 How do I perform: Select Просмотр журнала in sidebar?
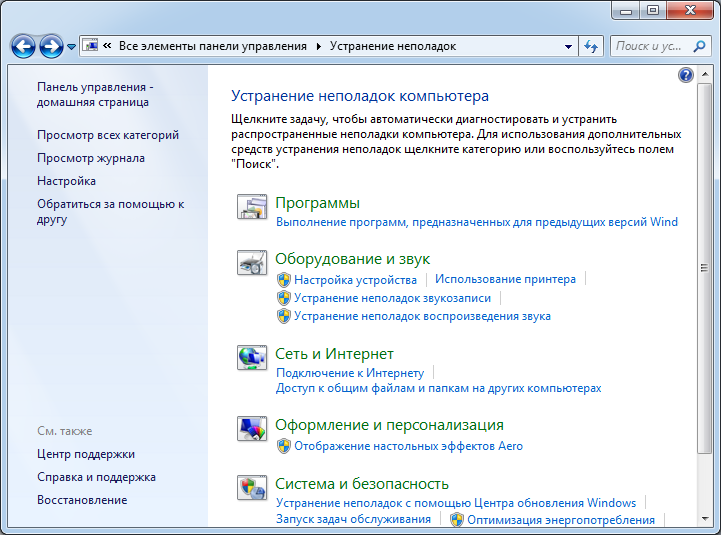click(x=91, y=158)
